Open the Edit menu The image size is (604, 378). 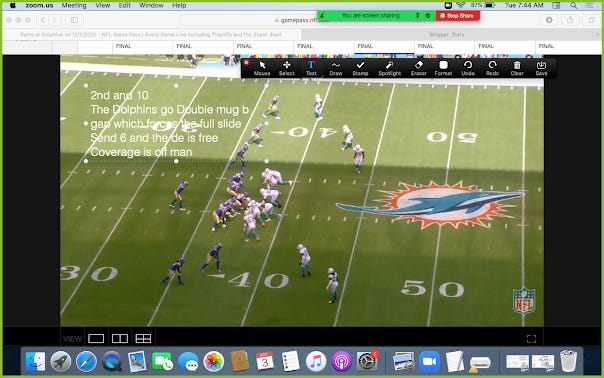pyautogui.click(x=124, y=5)
